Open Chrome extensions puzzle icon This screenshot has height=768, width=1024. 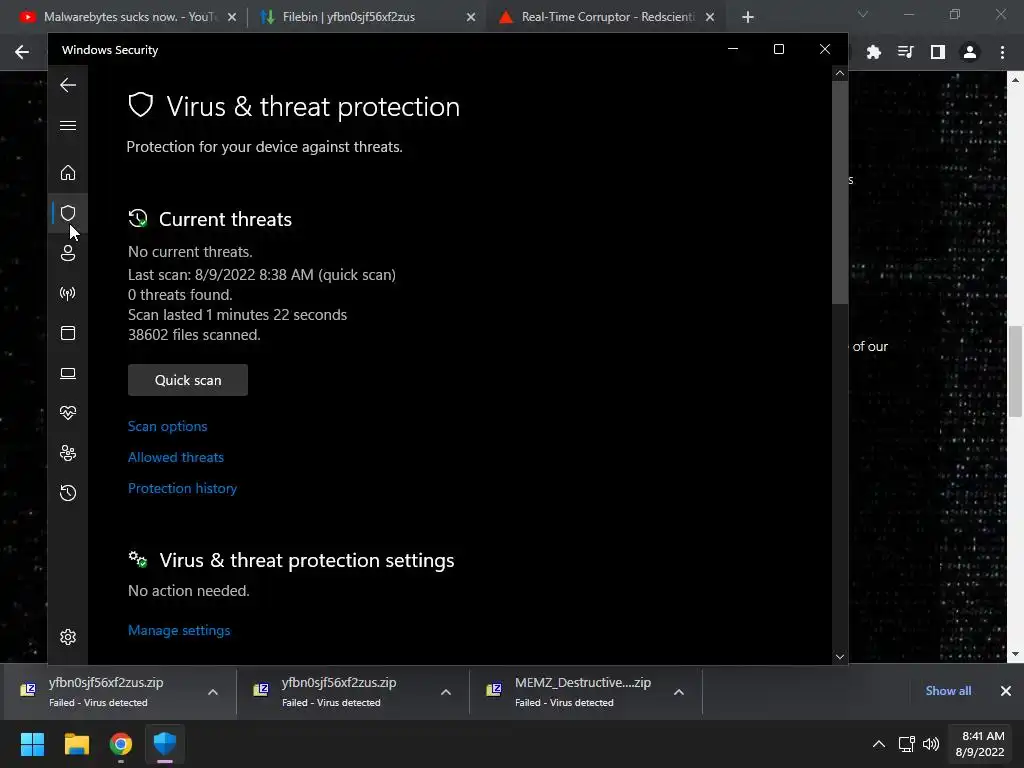(x=873, y=52)
